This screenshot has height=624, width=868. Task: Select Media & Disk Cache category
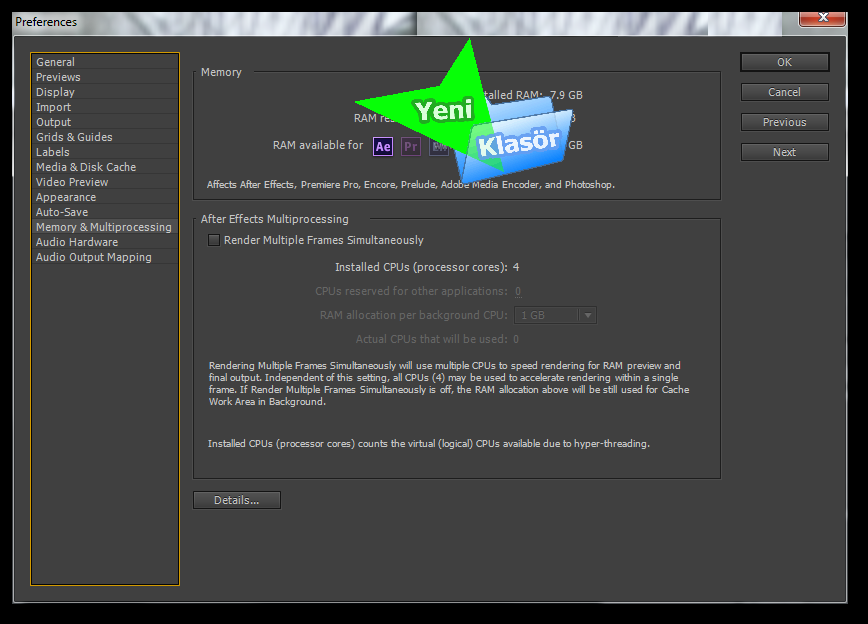click(x=86, y=167)
